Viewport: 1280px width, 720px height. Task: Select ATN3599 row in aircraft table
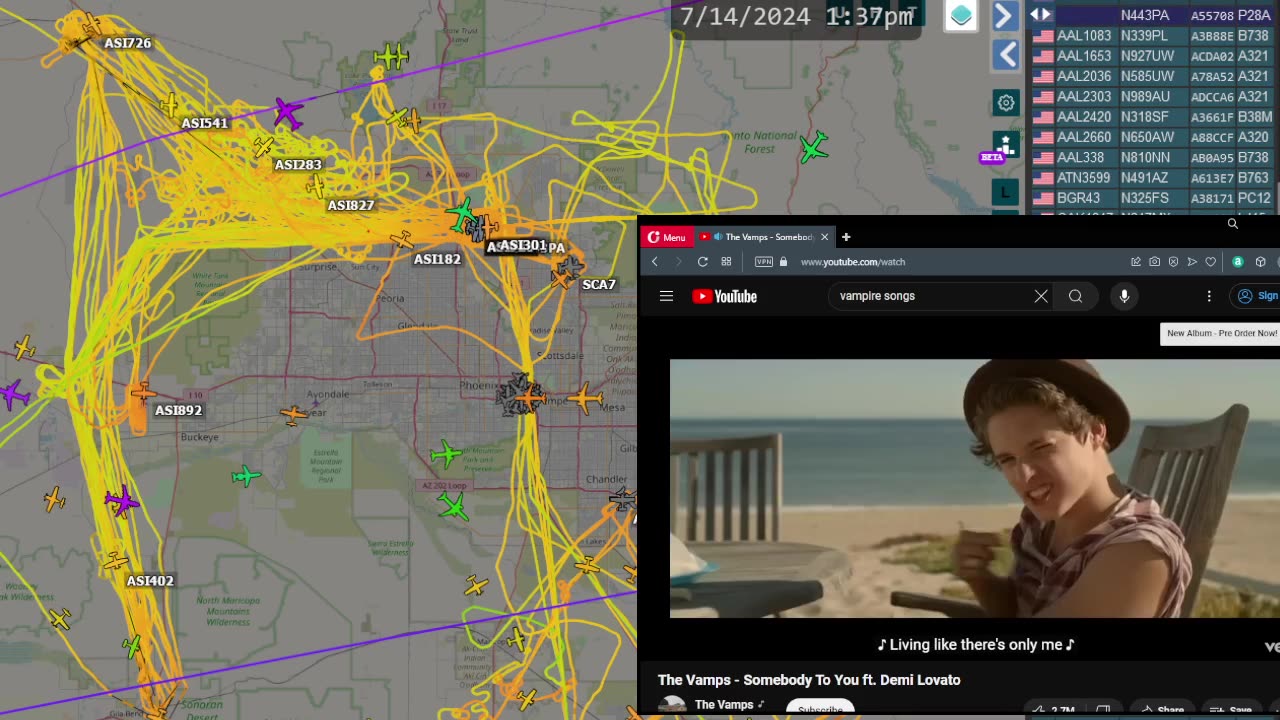pyautogui.click(x=1153, y=178)
